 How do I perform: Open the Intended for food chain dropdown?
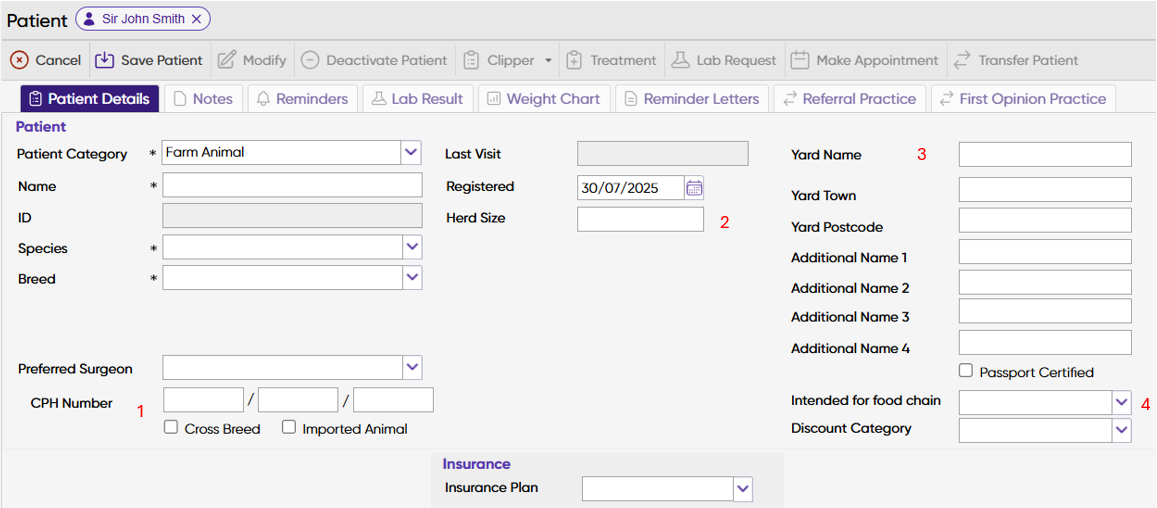(x=1122, y=402)
